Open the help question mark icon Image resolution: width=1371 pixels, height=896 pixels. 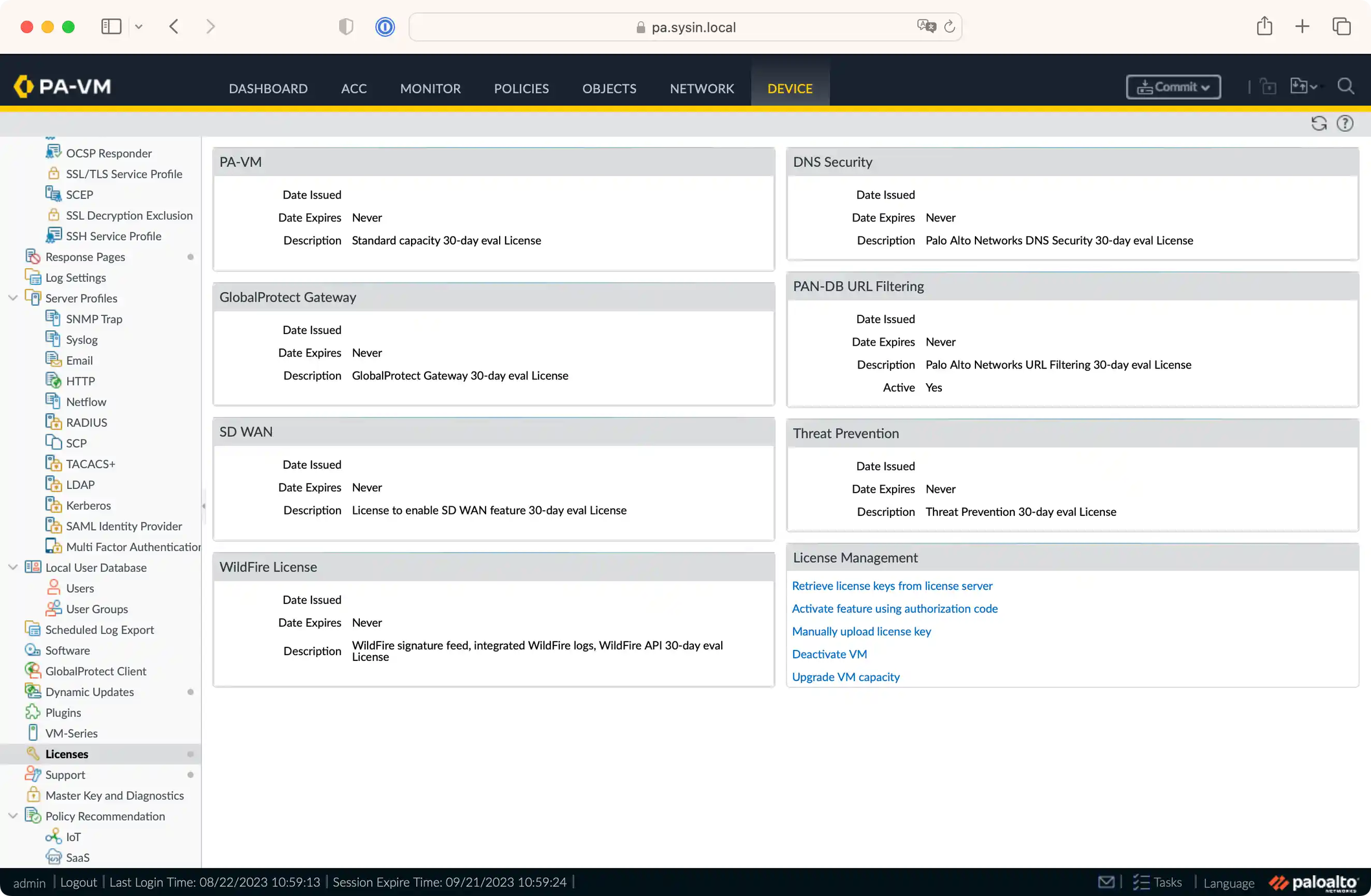tap(1345, 123)
